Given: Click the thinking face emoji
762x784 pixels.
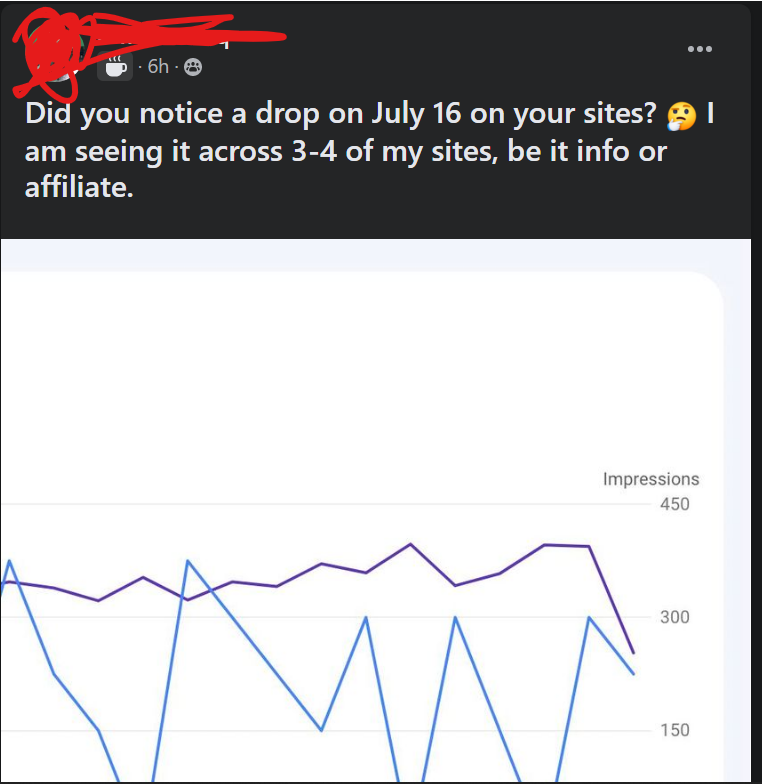Looking at the screenshot, I should click(x=681, y=116).
